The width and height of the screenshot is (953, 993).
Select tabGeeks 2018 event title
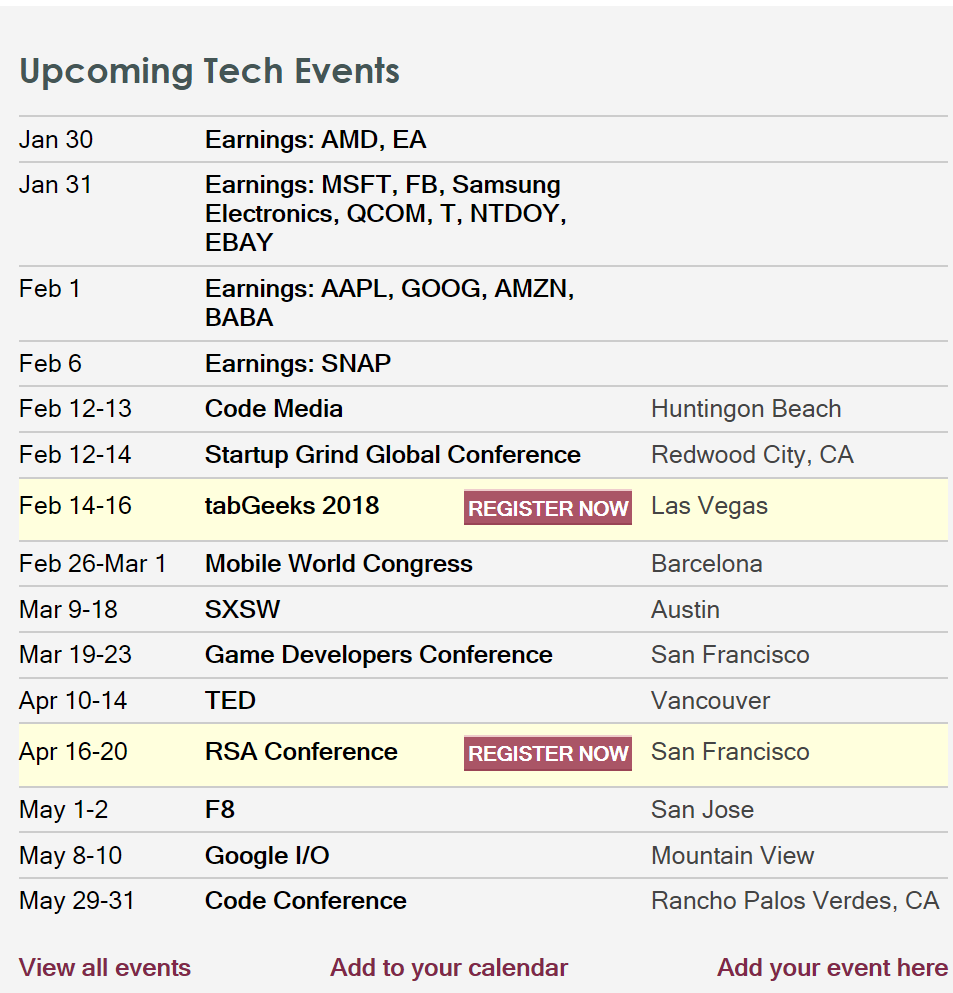[x=292, y=505]
